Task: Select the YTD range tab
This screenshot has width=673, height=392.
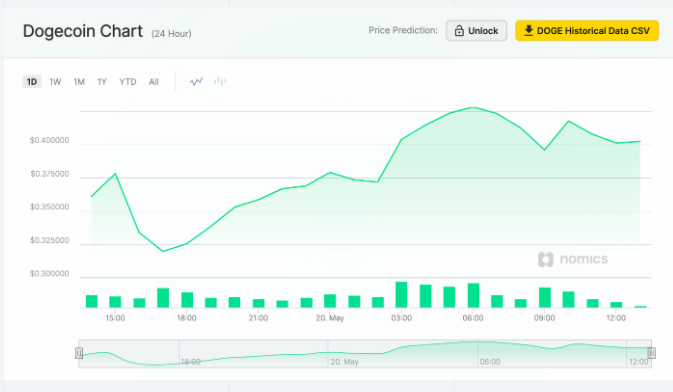Action: [127, 82]
